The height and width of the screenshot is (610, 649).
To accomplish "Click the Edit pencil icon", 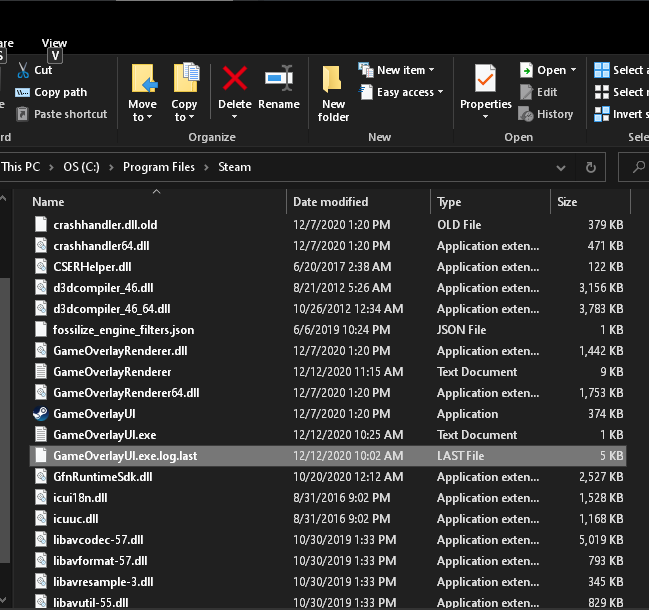I will pyautogui.click(x=526, y=92).
